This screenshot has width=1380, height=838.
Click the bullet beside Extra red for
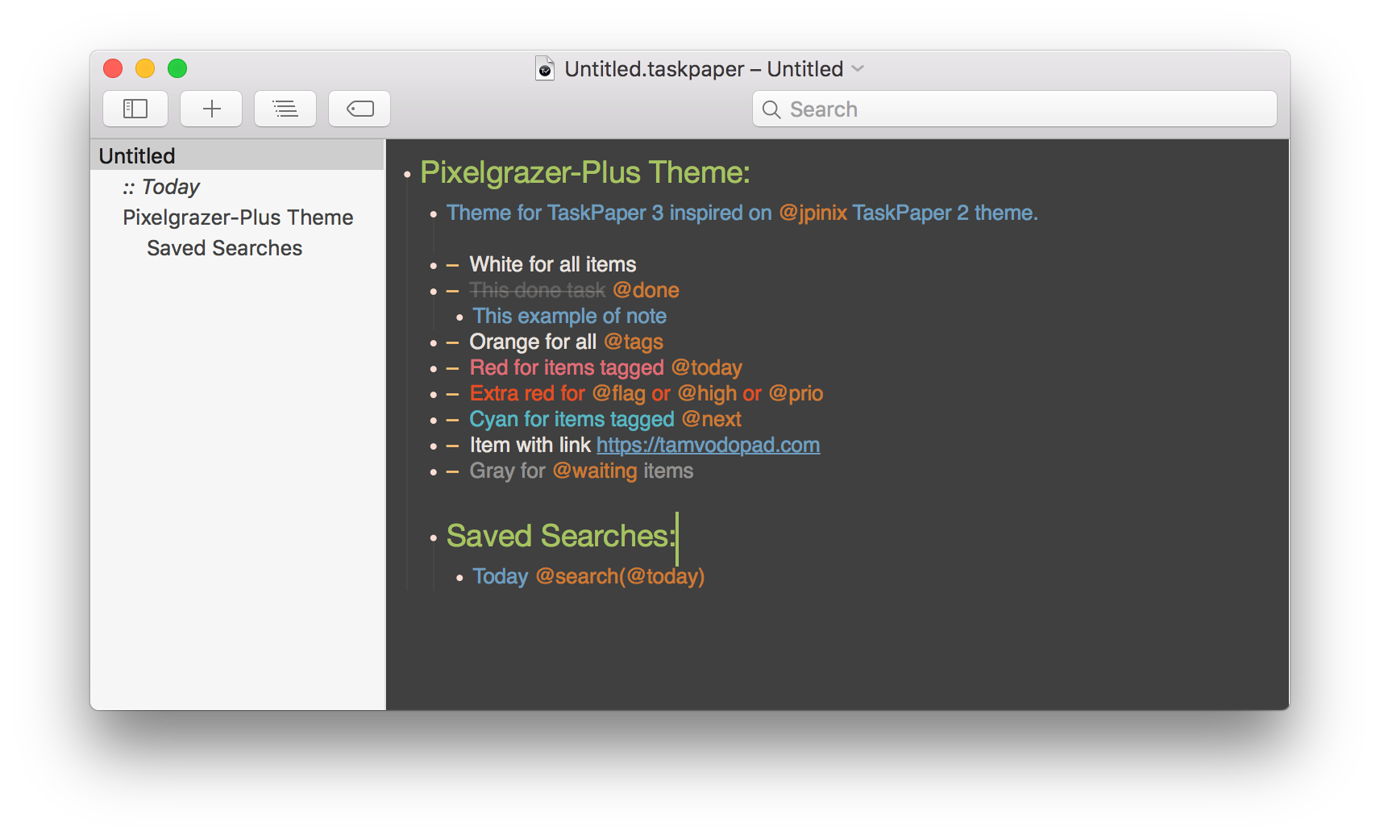[434, 395]
